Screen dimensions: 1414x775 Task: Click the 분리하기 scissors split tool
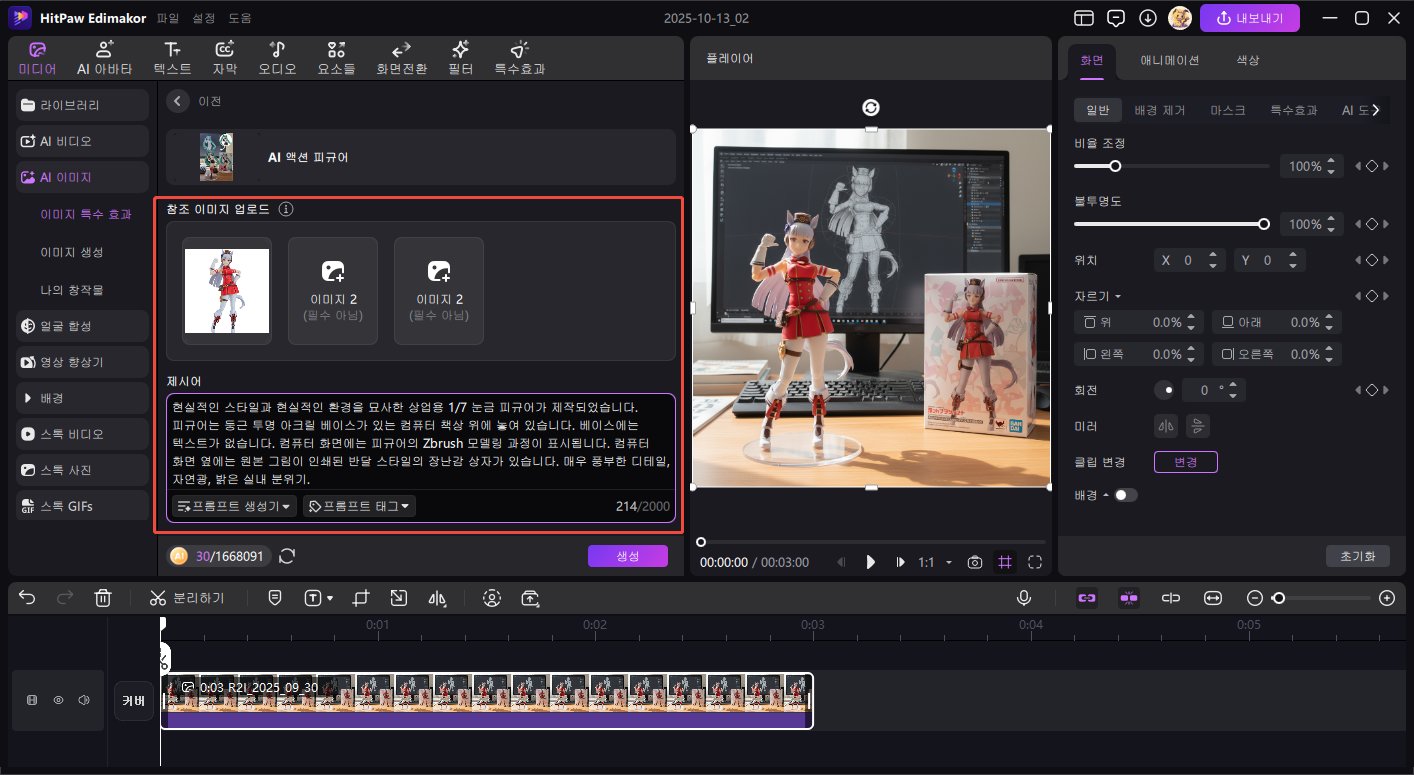(x=186, y=598)
